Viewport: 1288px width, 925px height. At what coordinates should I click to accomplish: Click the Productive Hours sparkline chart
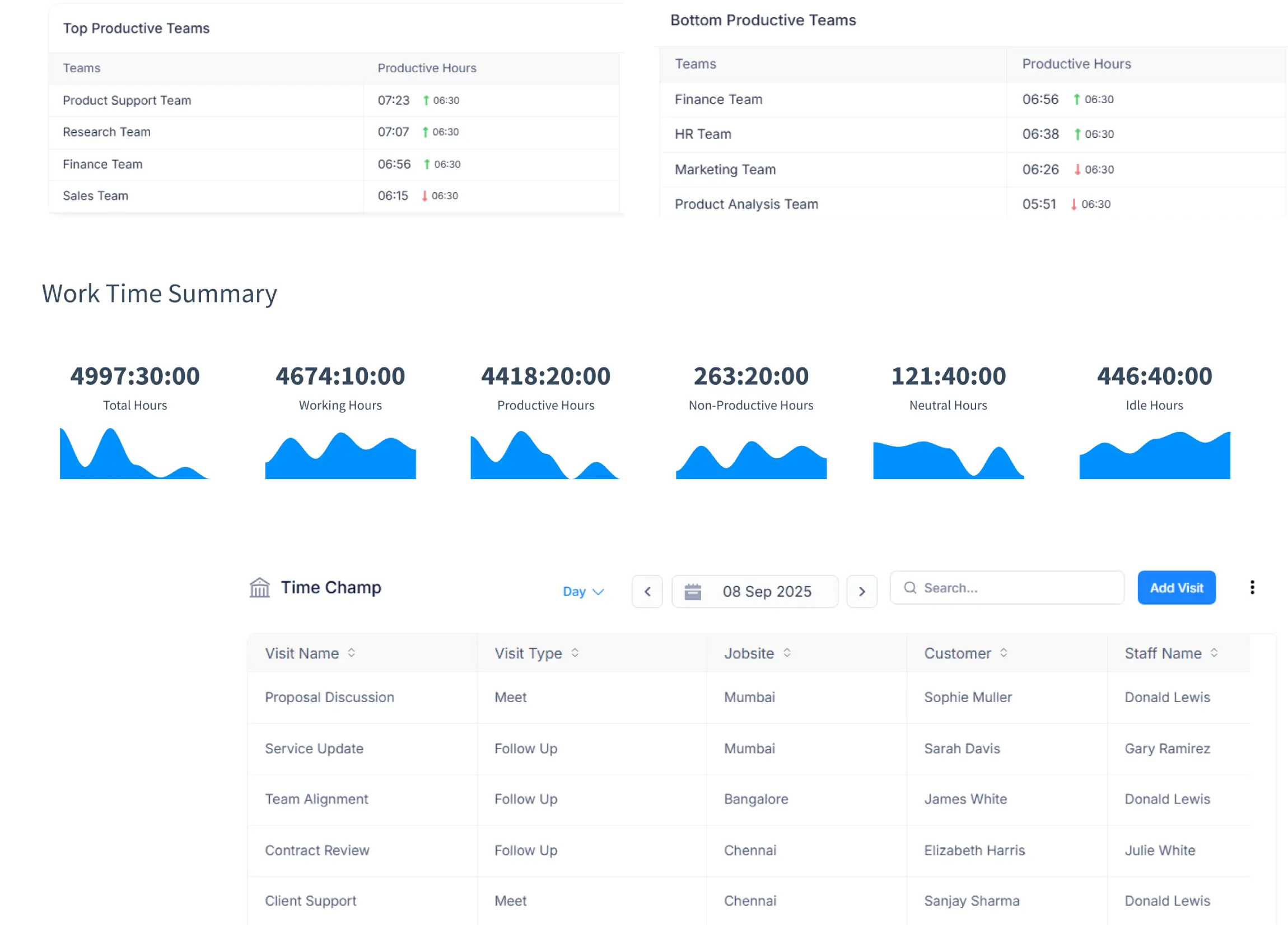(545, 454)
